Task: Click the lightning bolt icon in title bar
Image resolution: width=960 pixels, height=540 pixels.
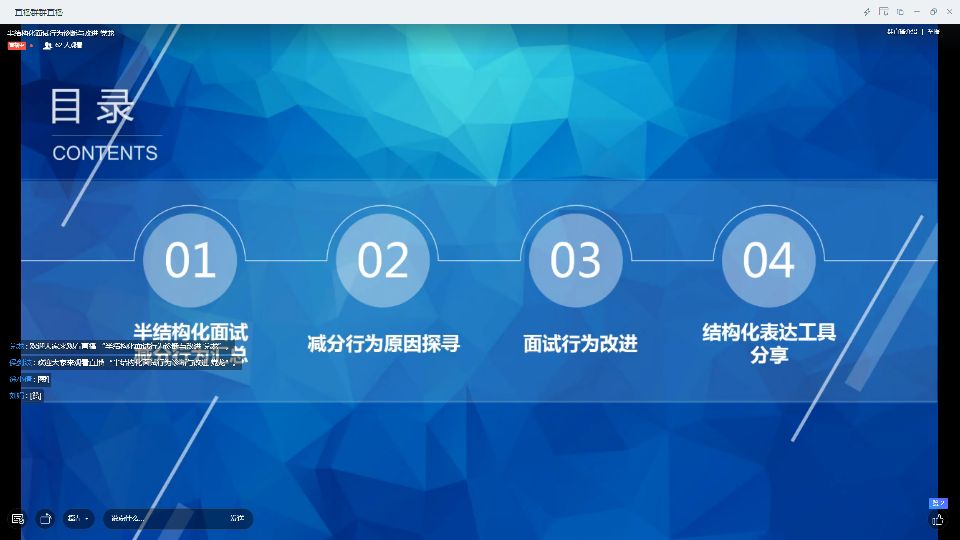Action: [x=867, y=12]
